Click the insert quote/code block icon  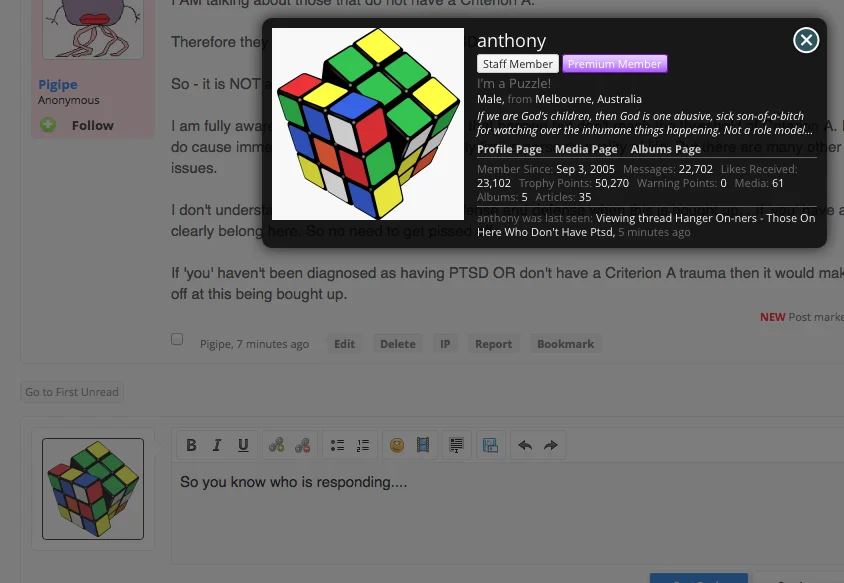coord(456,445)
